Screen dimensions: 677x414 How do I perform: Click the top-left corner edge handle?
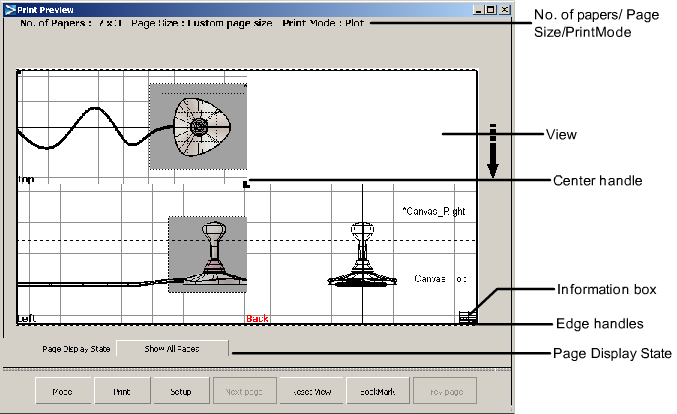click(19, 72)
